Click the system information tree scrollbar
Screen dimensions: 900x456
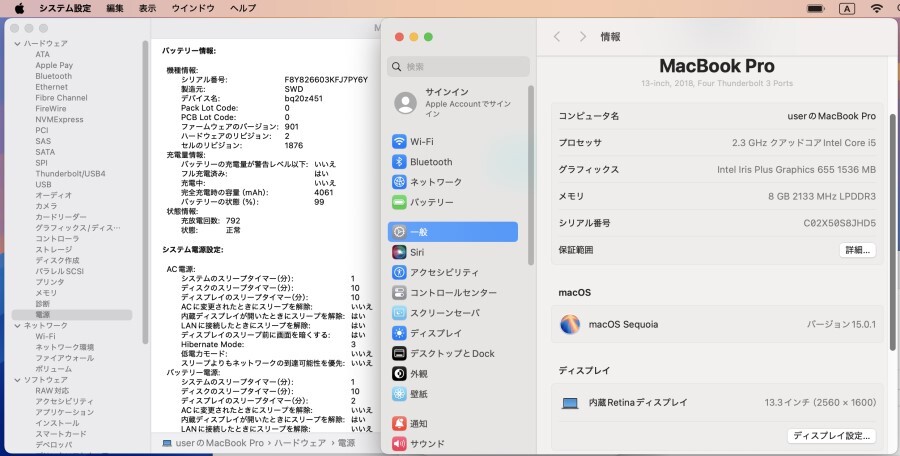point(145,192)
